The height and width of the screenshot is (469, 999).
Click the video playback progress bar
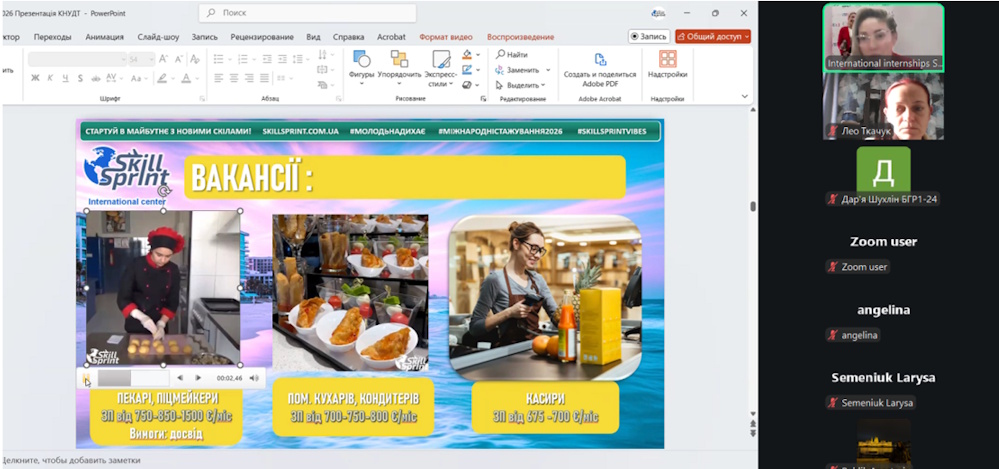point(130,378)
